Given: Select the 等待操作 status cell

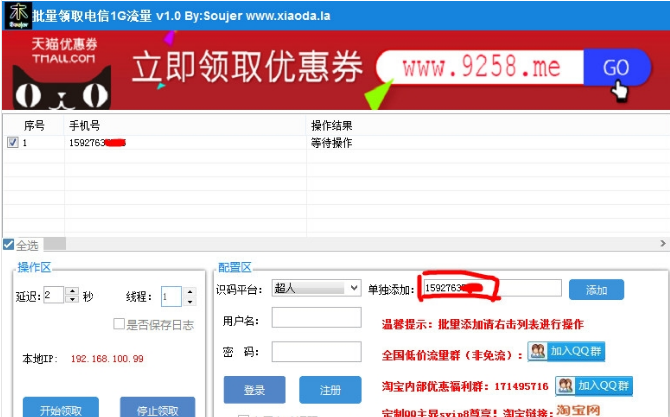Looking at the screenshot, I should tap(331, 143).
